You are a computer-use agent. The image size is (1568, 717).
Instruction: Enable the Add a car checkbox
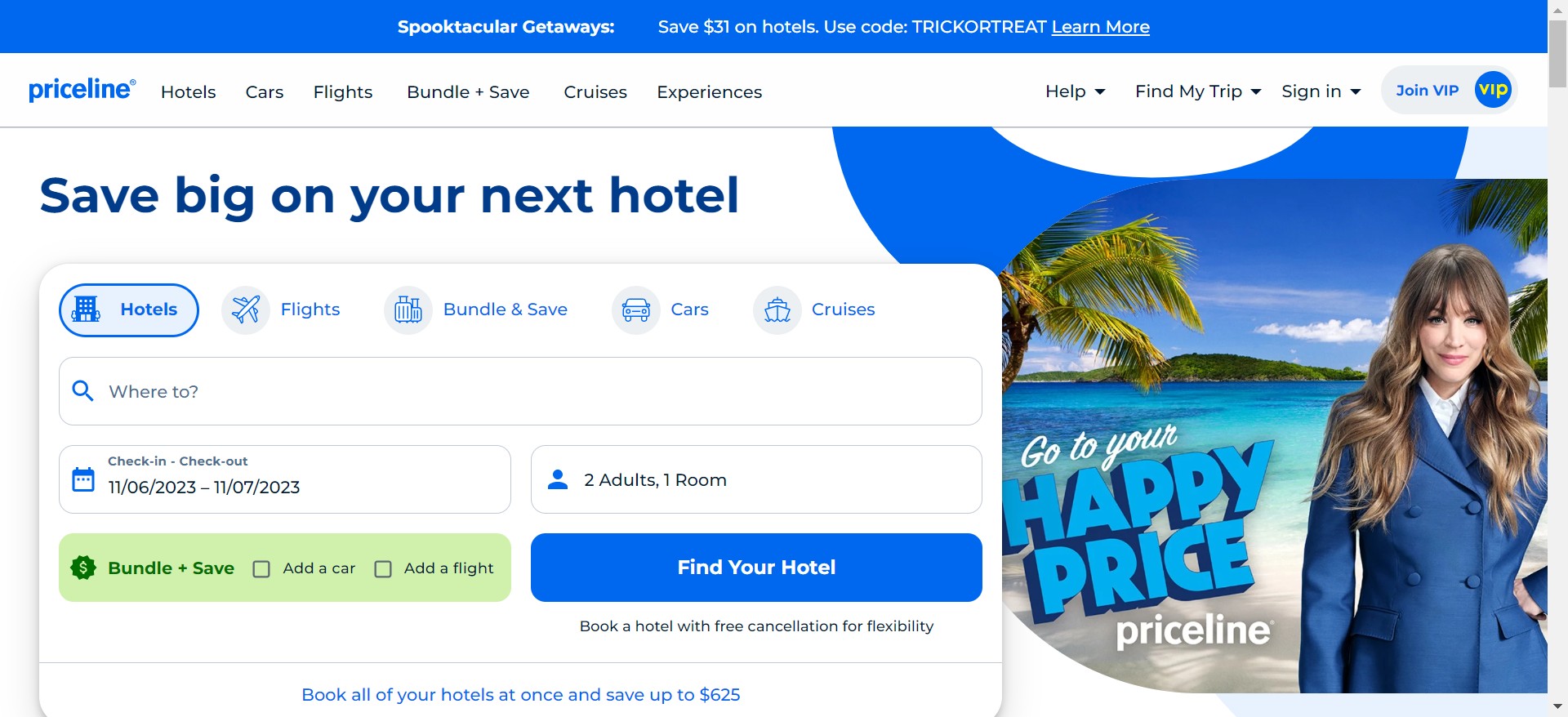261,569
